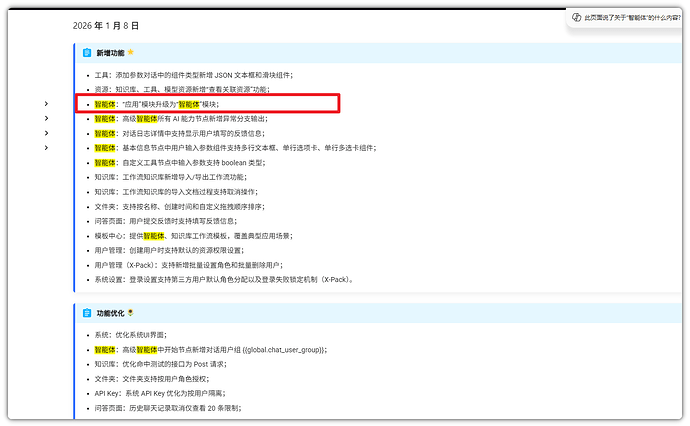Click the sunflower emoji after 功能优化
The image size is (690, 426).
(x=131, y=313)
